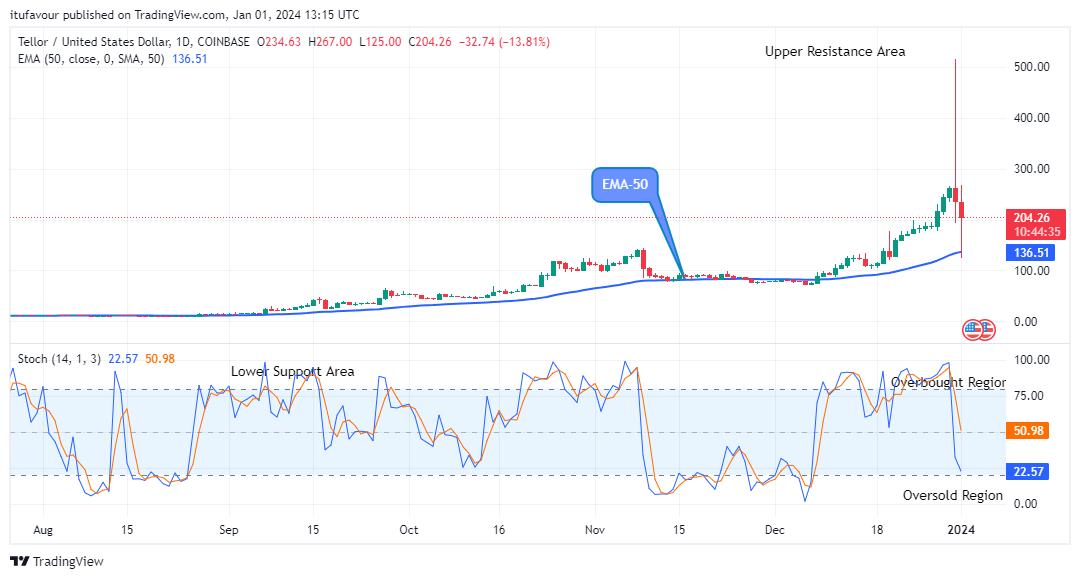Select the Lower Support Area text annotation
The image size is (1080, 579).
(x=292, y=371)
